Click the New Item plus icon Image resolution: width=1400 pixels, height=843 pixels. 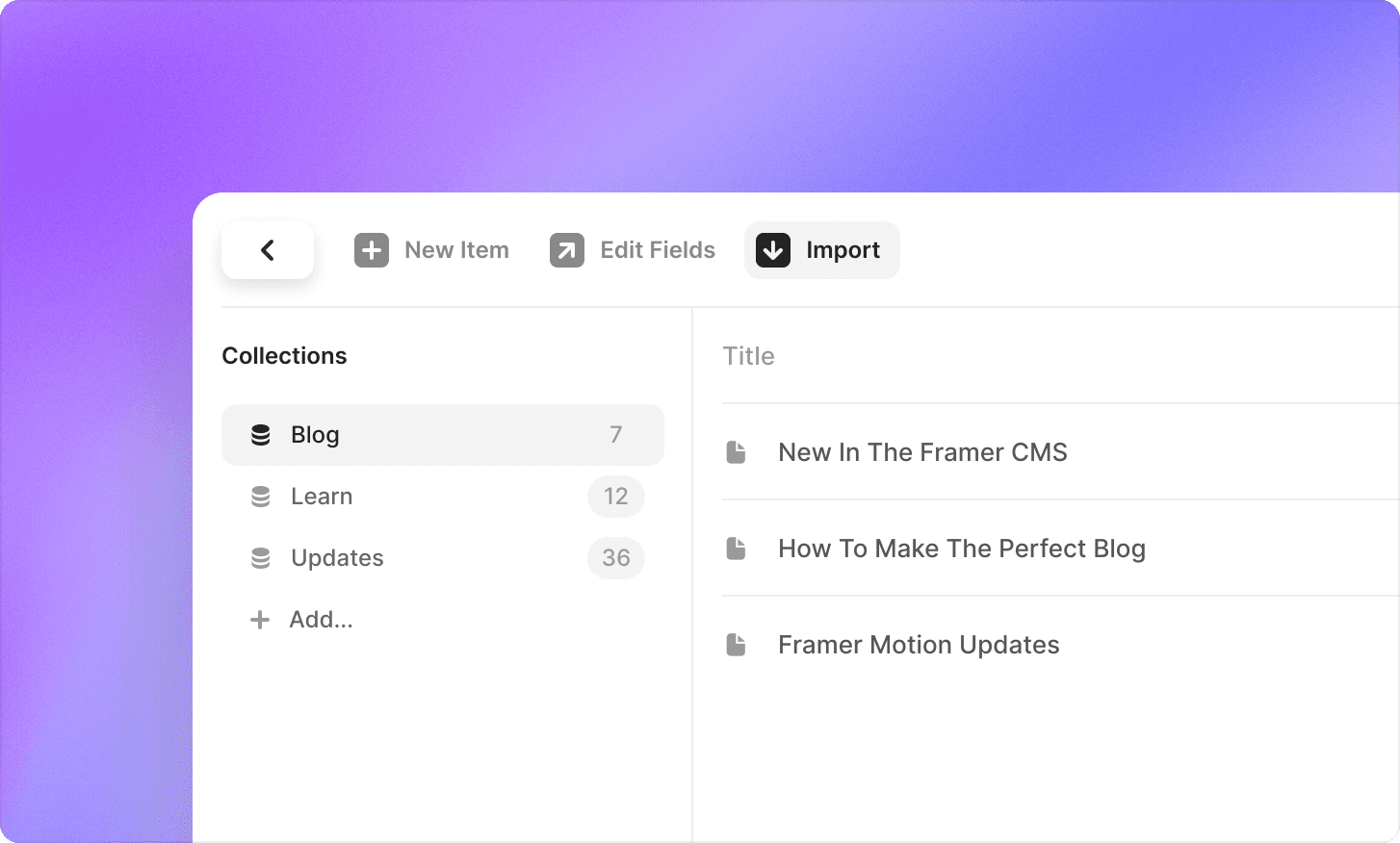tap(372, 250)
